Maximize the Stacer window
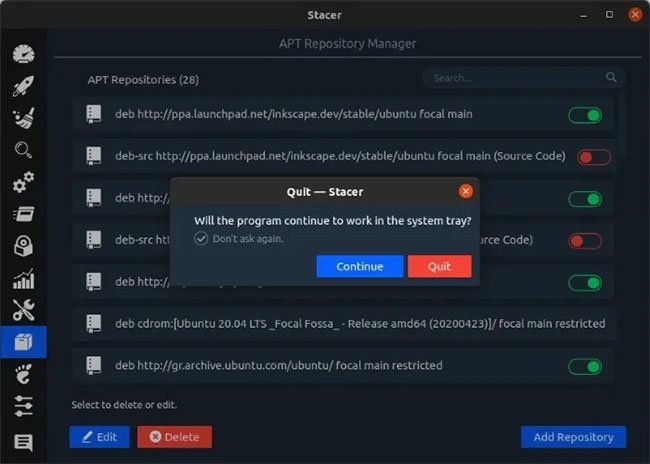The width and height of the screenshot is (650, 464). 609,15
